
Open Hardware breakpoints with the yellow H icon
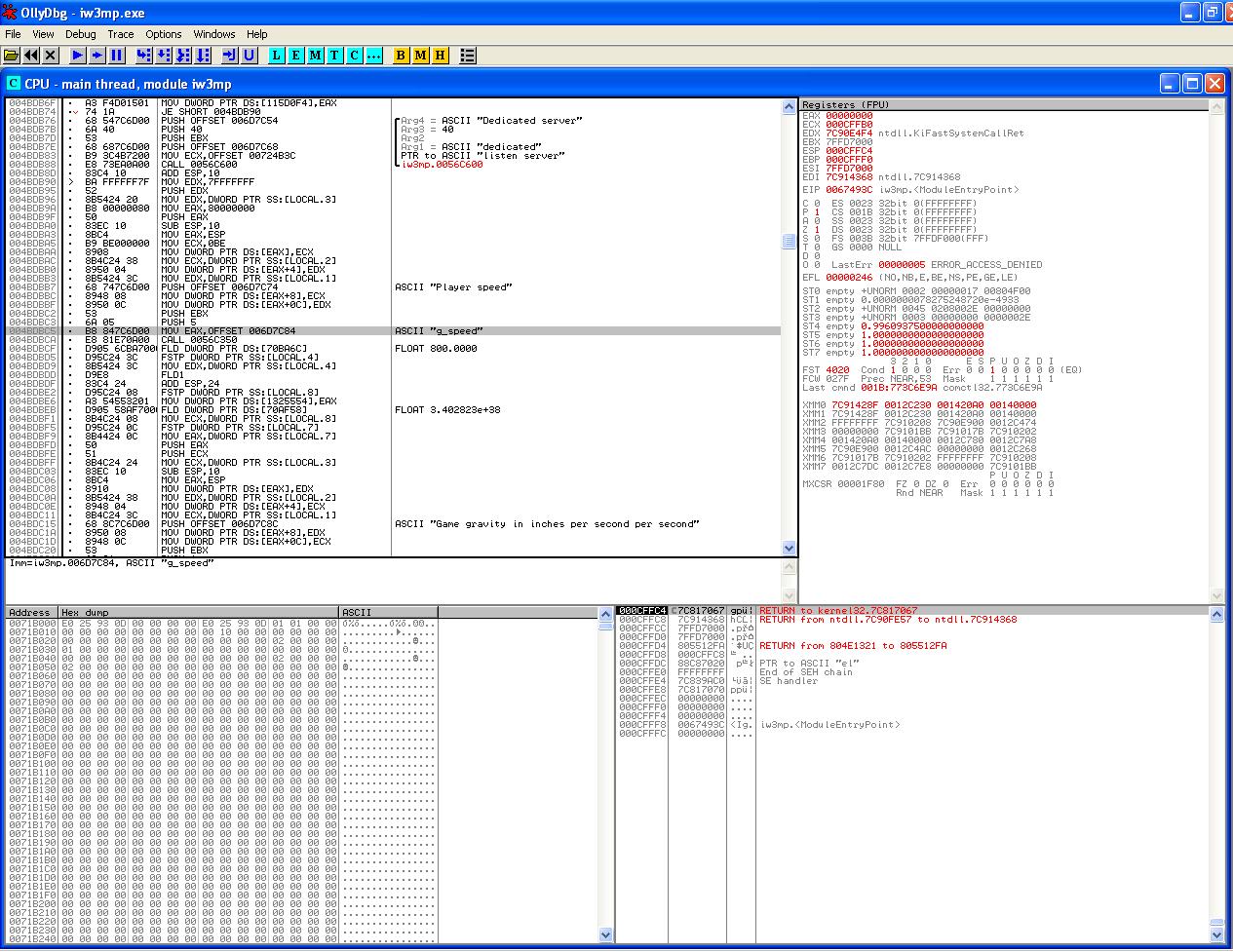pyautogui.click(x=440, y=56)
